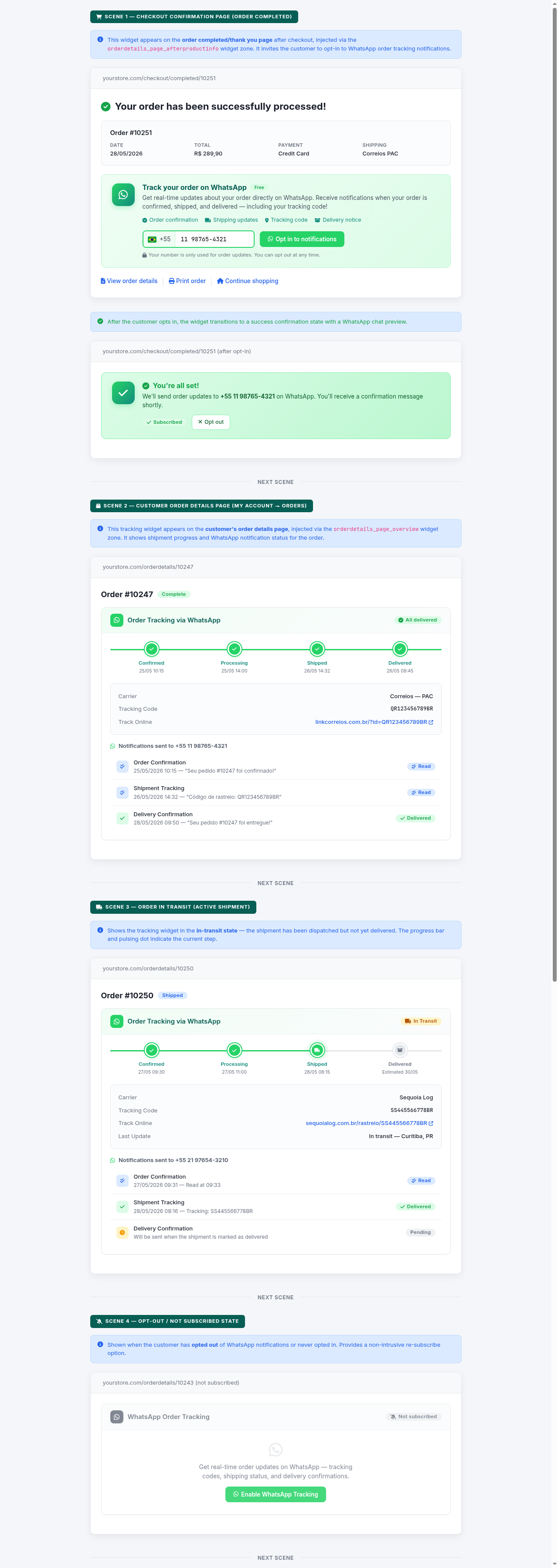Screen dimensions: 558x1568
Task: Click the Processing step marker dated 27/05 11:00
Action: click(235, 1050)
